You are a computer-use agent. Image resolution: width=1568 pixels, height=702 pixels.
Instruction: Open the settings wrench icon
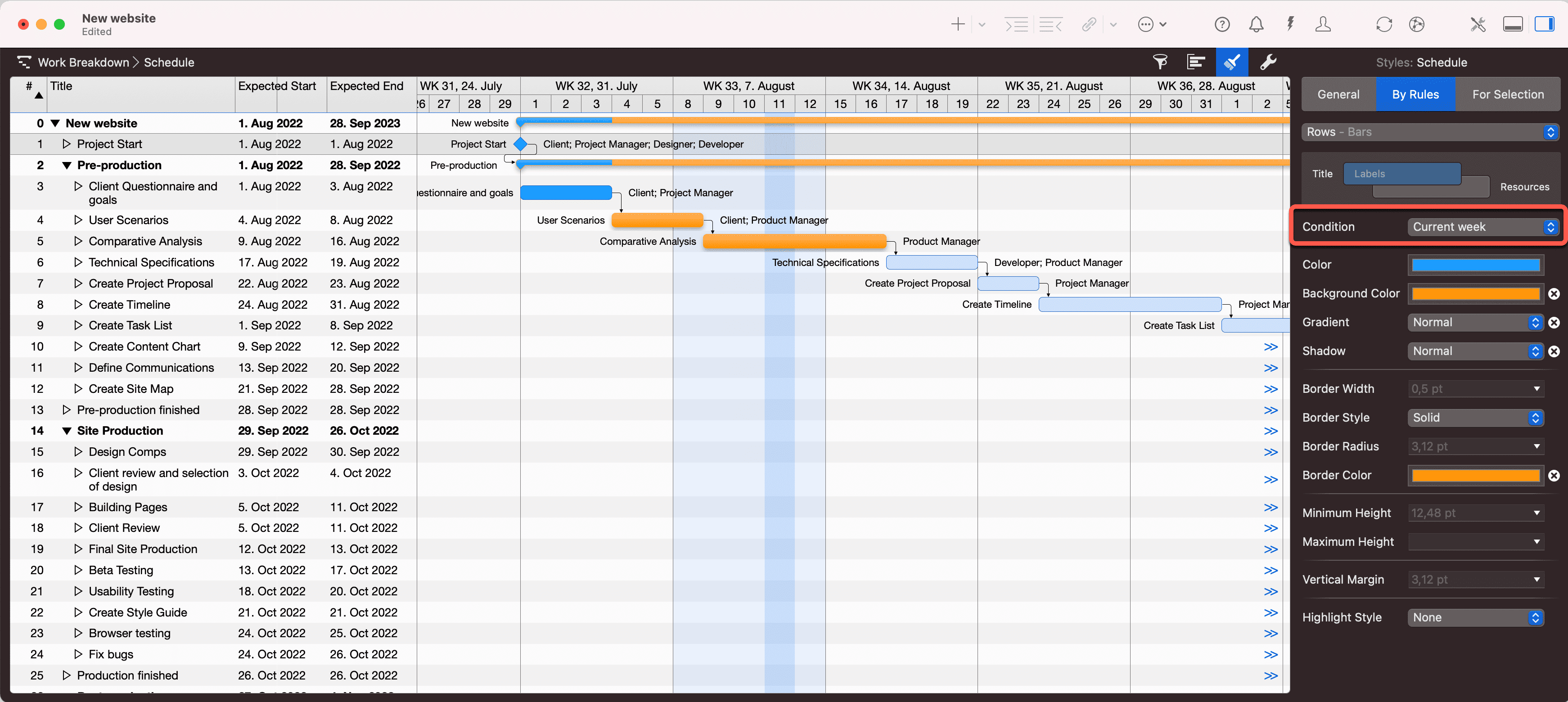click(x=1269, y=62)
